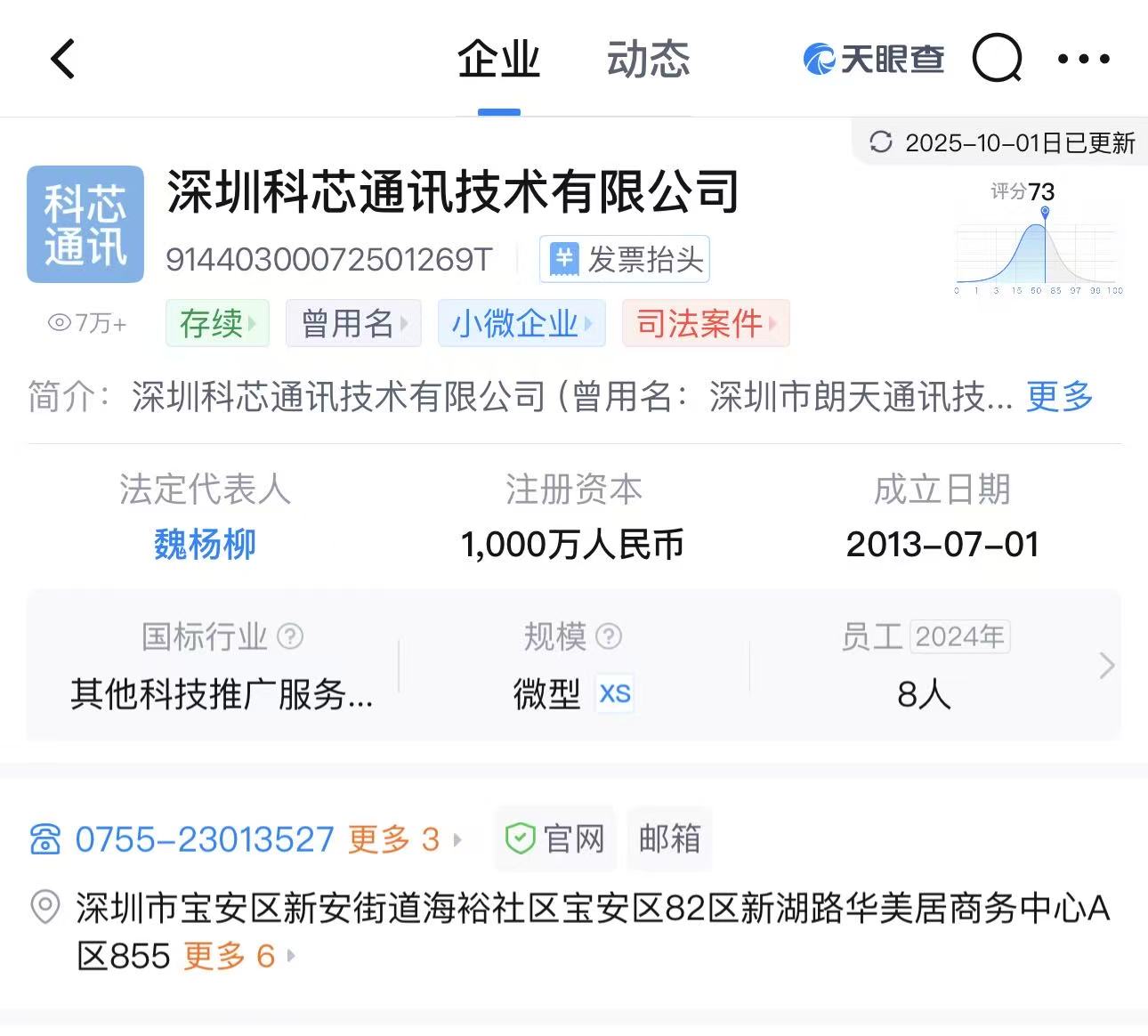Click help icon next to 规模
1148x1036 pixels.
[x=609, y=636]
